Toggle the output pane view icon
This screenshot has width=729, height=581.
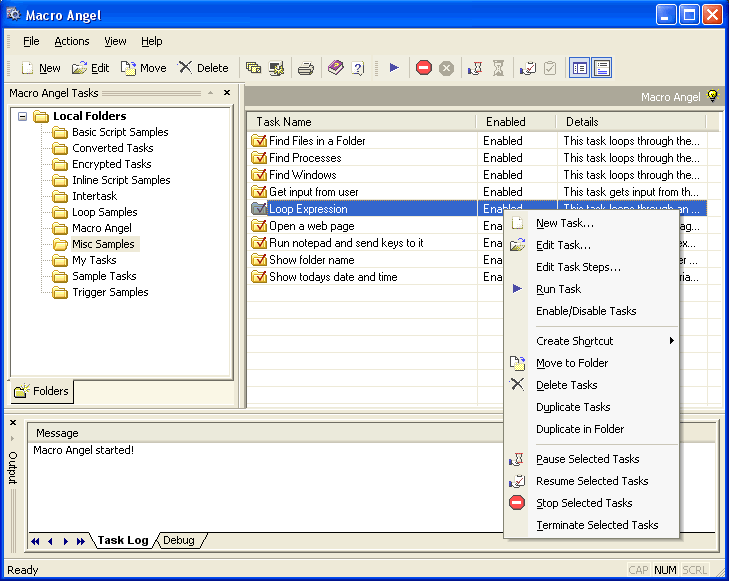(x=602, y=68)
